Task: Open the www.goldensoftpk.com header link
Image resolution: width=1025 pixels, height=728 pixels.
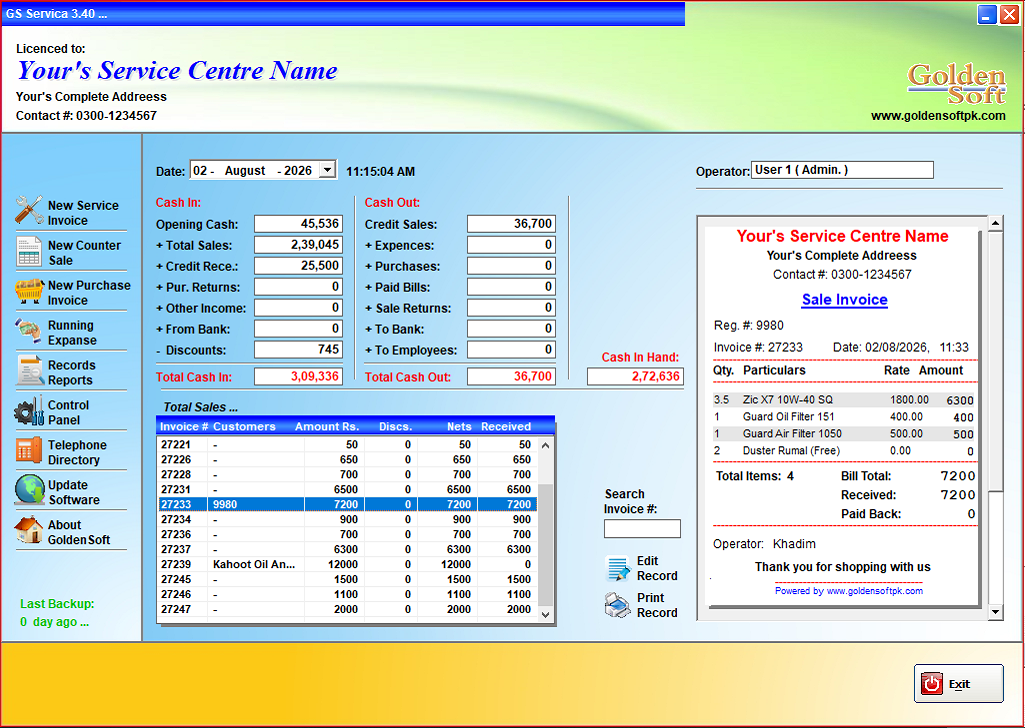Action: tap(938, 116)
